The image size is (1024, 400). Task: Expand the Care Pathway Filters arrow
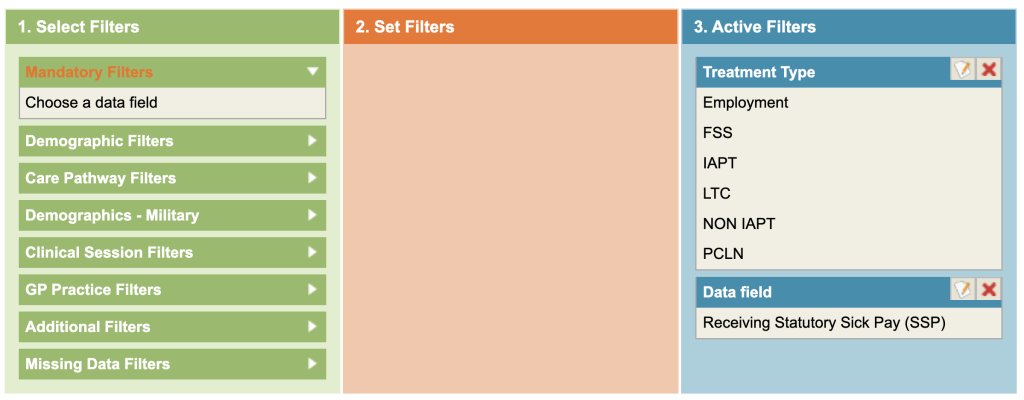pyautogui.click(x=313, y=178)
